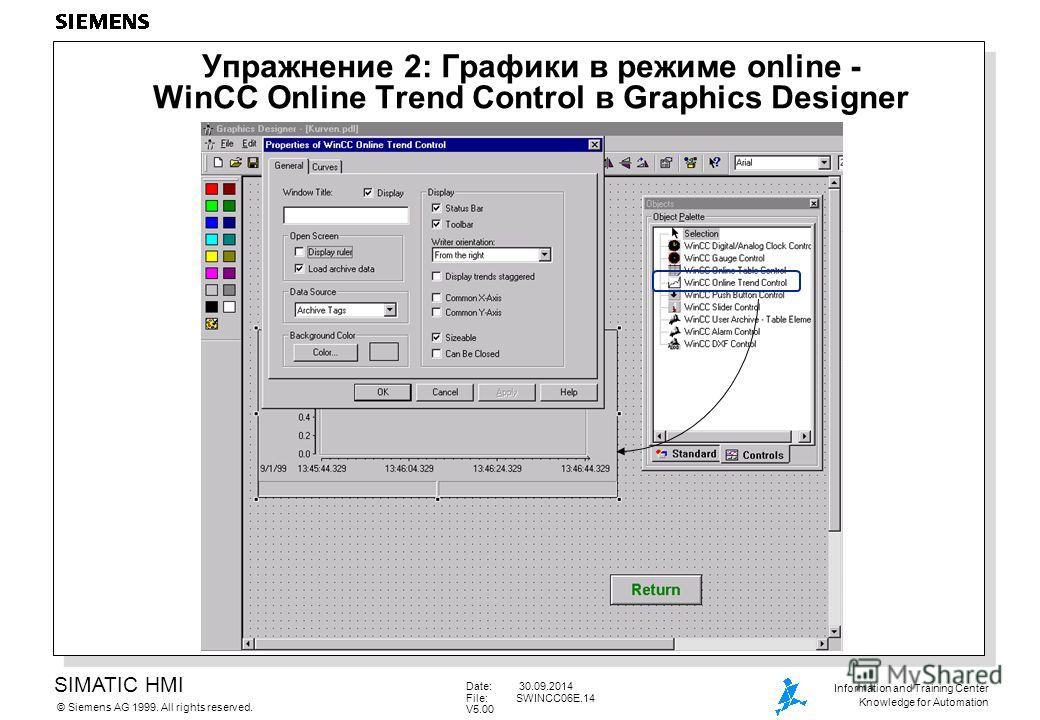
Task: Pick the yellow color swatch
Action: click(212, 256)
